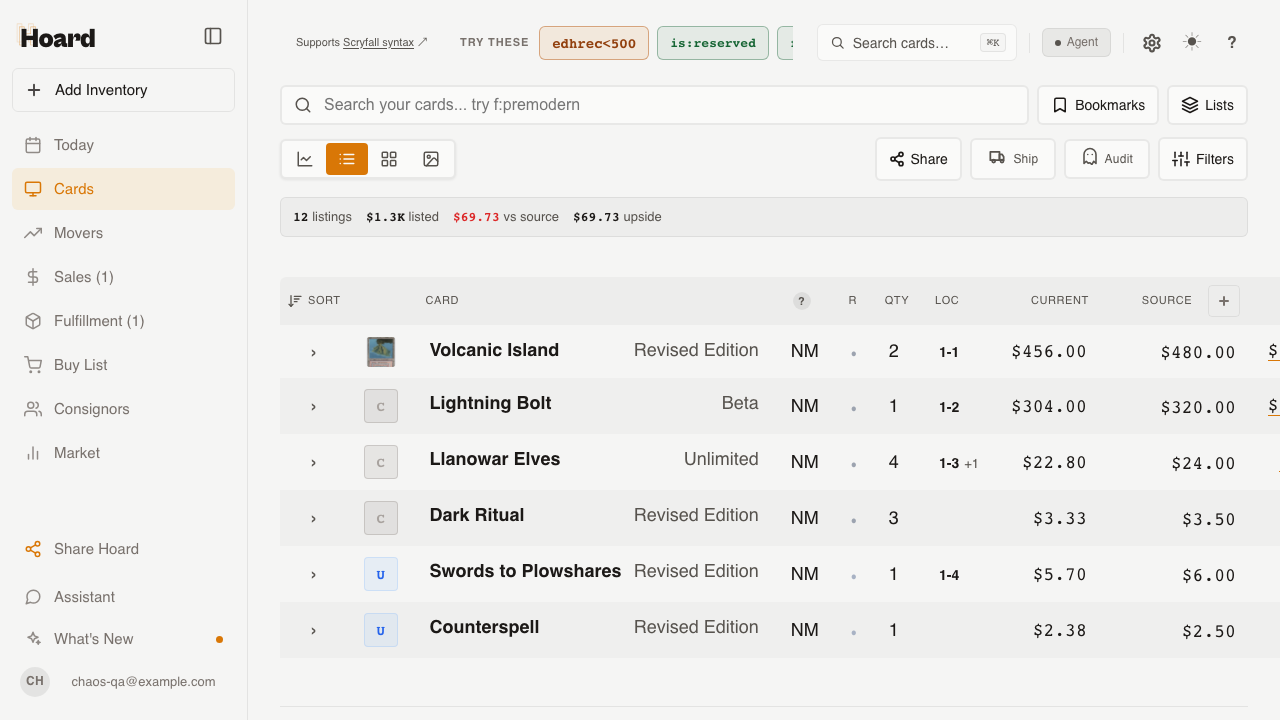1280x720 pixels.
Task: Click Lightning Bolt location 1-2
Action: (x=949, y=407)
